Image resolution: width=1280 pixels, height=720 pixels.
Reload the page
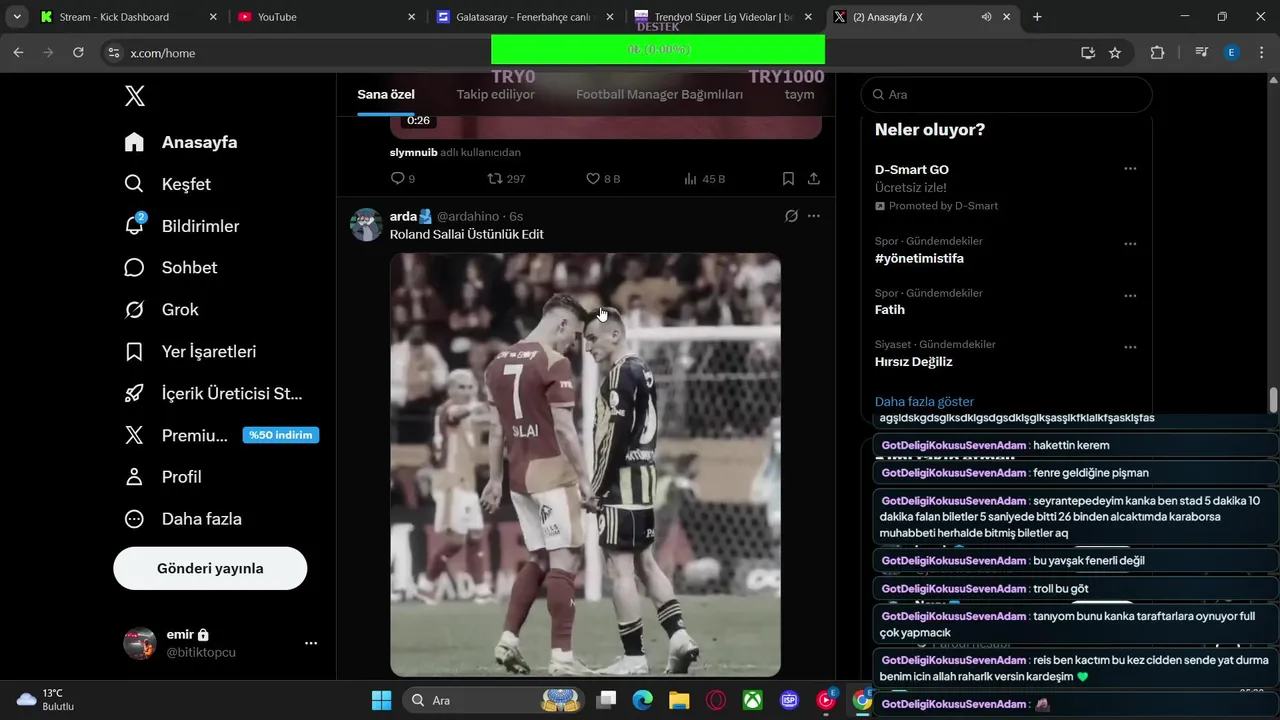pos(78,53)
